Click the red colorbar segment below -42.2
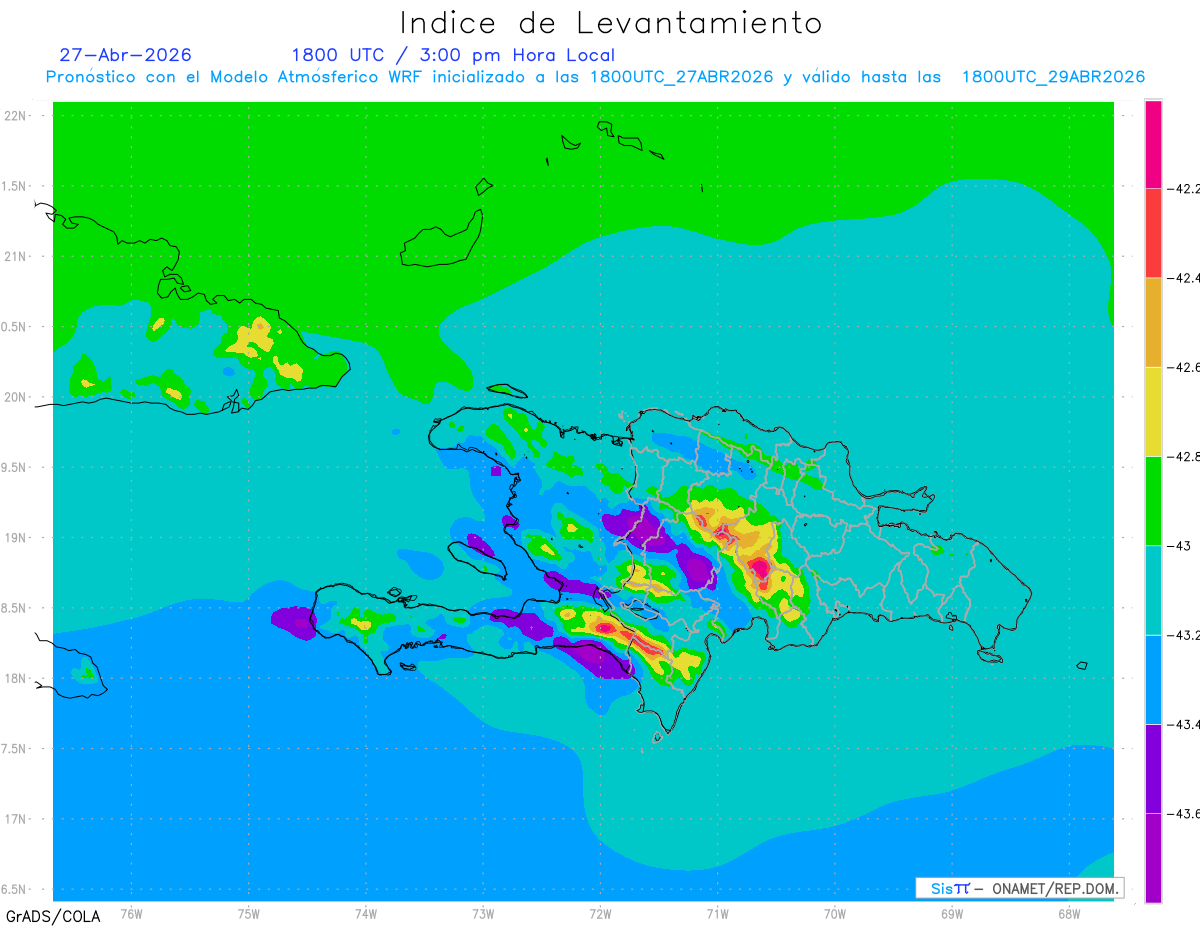Viewport: 1200px width, 927px height. 1153,232
